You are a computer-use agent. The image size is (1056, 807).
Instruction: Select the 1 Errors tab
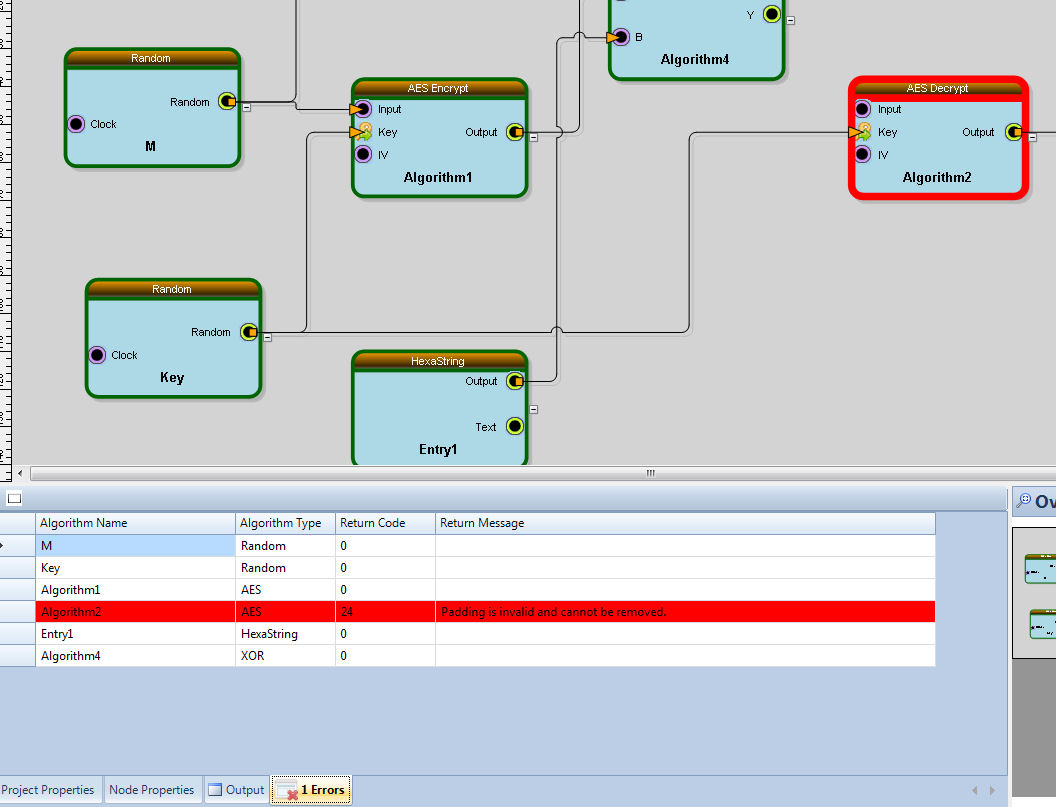(x=312, y=790)
